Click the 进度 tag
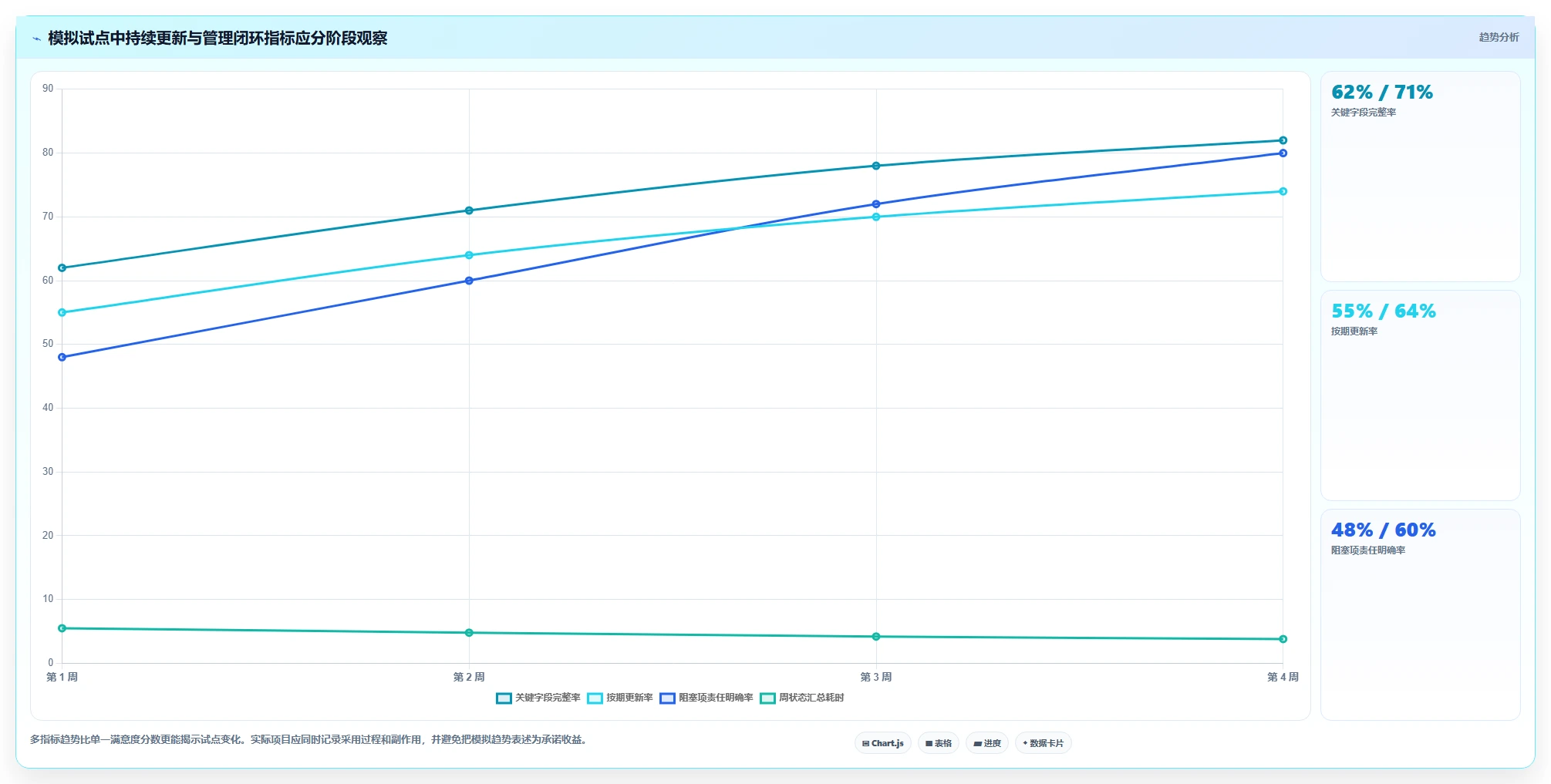 coord(987,743)
